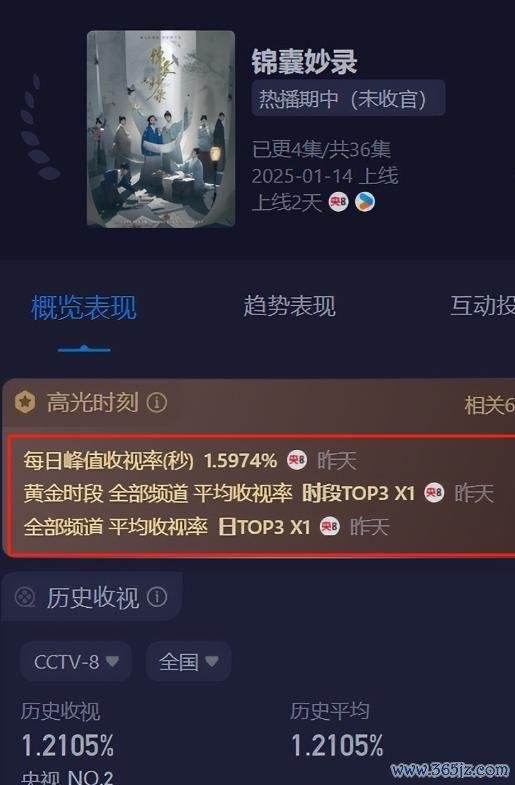Image resolution: width=515 pixels, height=785 pixels.
Task: Click the round icon before 历史收视
Action: pos(25,597)
